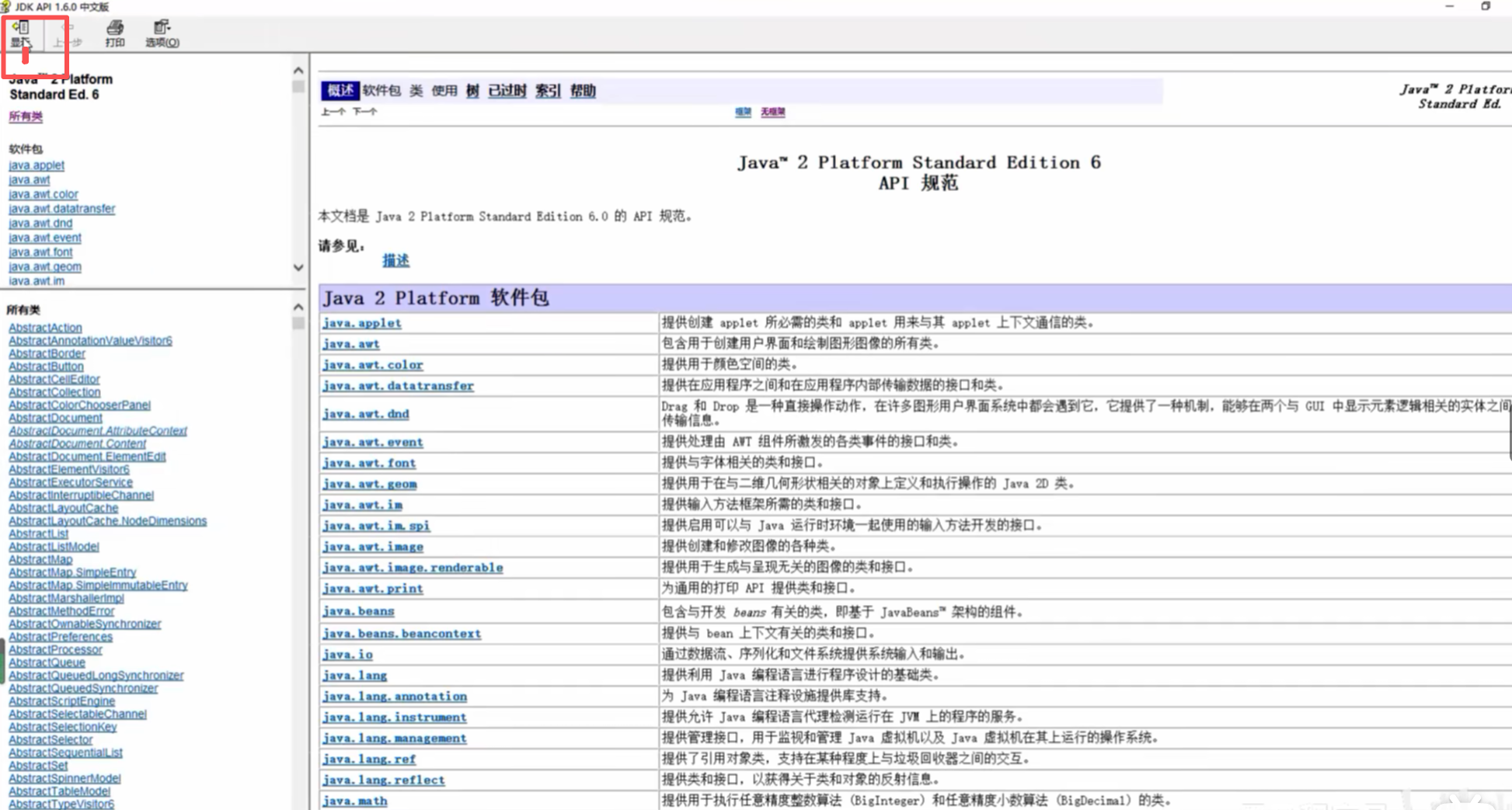Open java.awt.im.spi package link
1512x810 pixels.
(x=376, y=526)
